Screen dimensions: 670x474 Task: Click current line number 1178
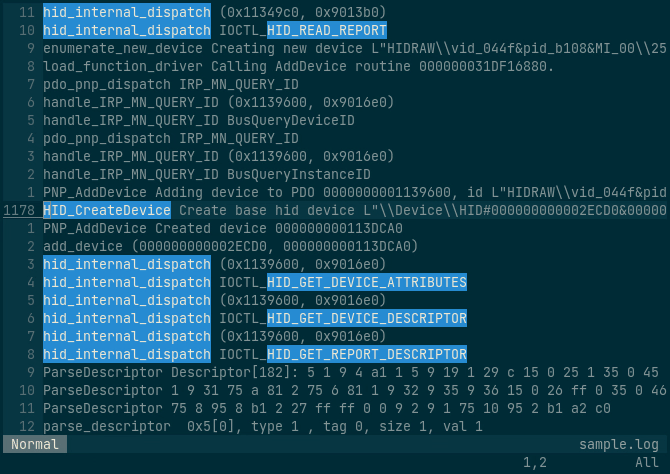pyautogui.click(x=19, y=210)
